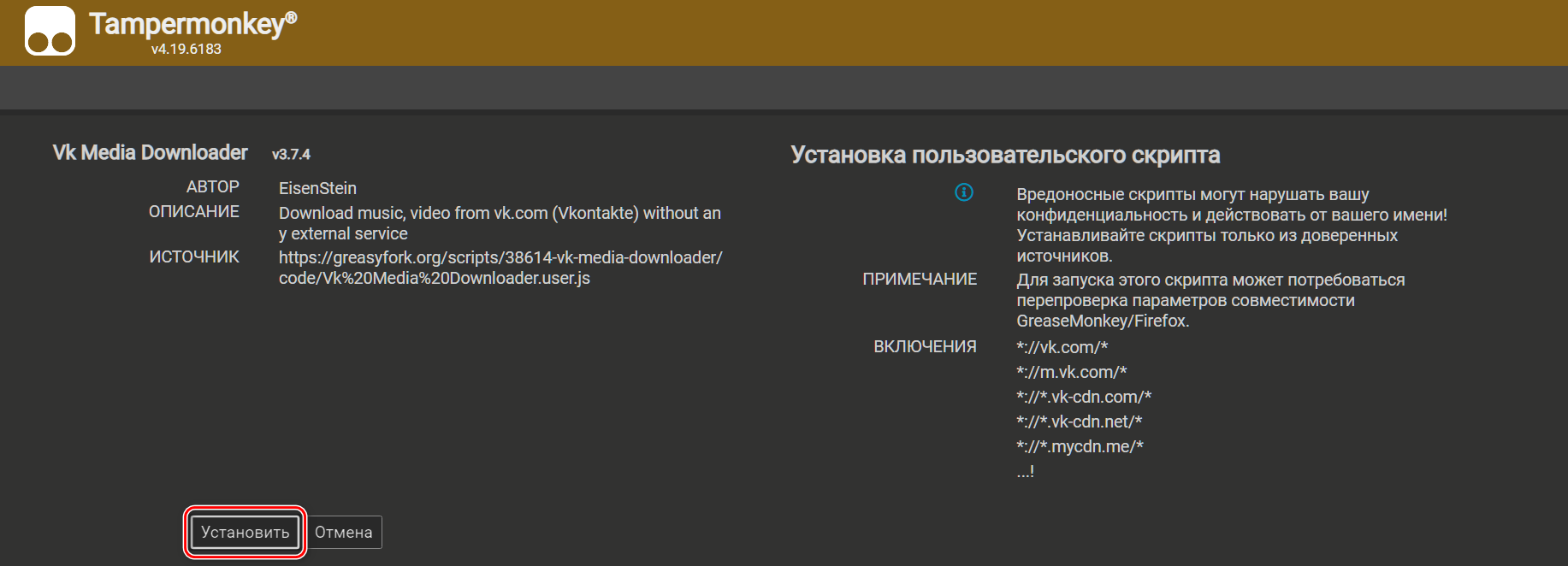Click the *://m.vk.com/* include entry
Screen dimensions: 1568x566
[1072, 372]
